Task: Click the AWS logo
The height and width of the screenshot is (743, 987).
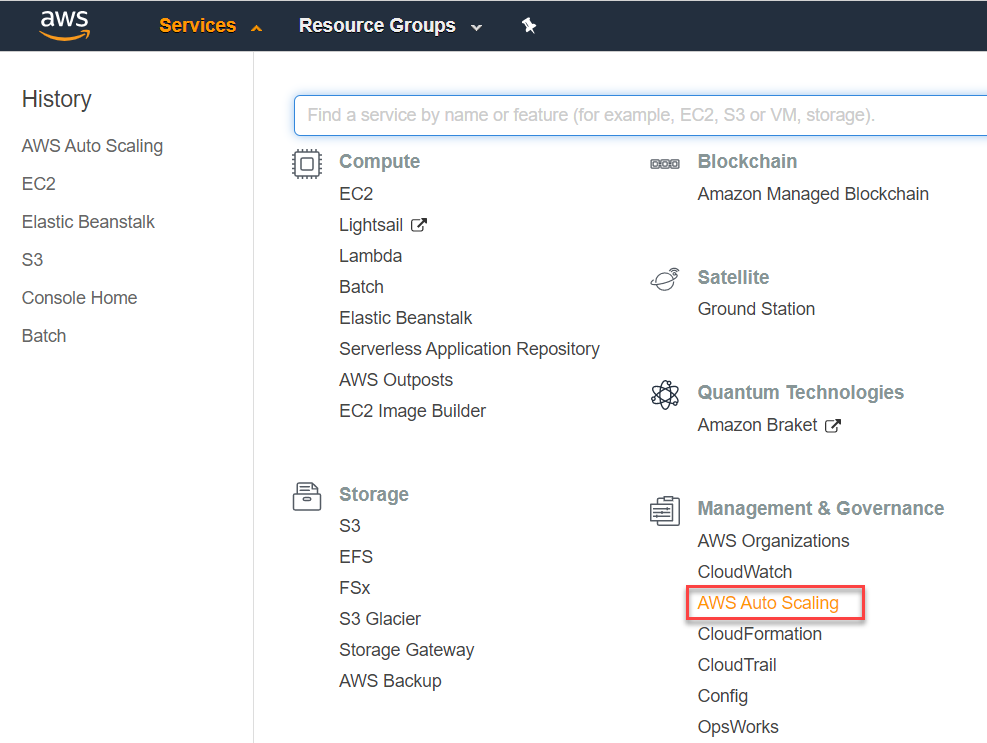Action: 64,25
